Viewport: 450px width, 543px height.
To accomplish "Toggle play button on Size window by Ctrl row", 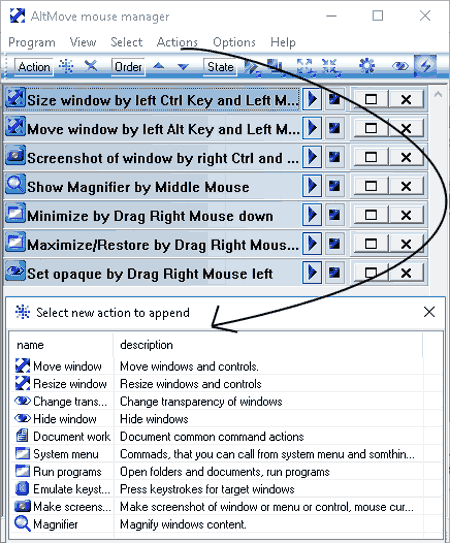I will (312, 99).
